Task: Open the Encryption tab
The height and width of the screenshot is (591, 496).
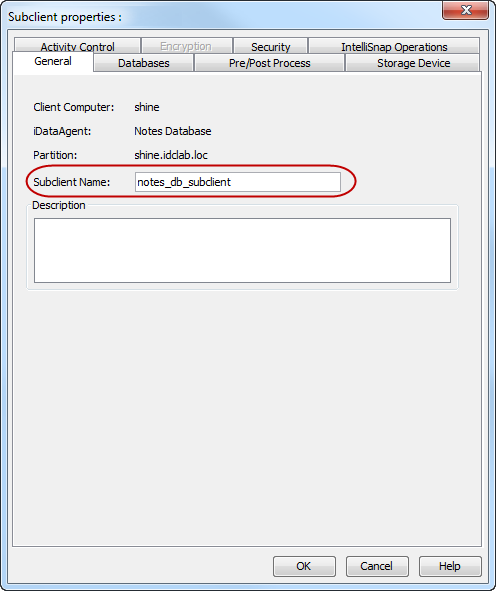Action: 187,46
